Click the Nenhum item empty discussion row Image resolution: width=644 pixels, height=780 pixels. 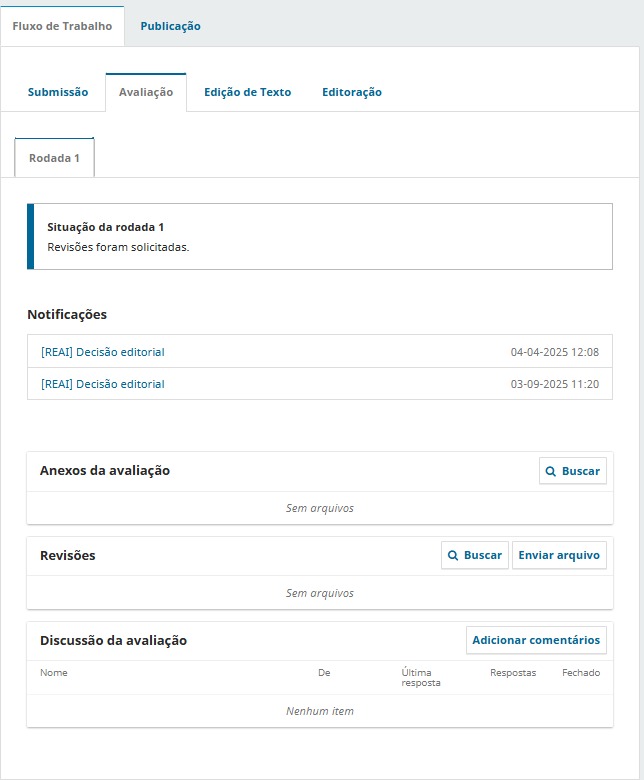click(x=320, y=711)
